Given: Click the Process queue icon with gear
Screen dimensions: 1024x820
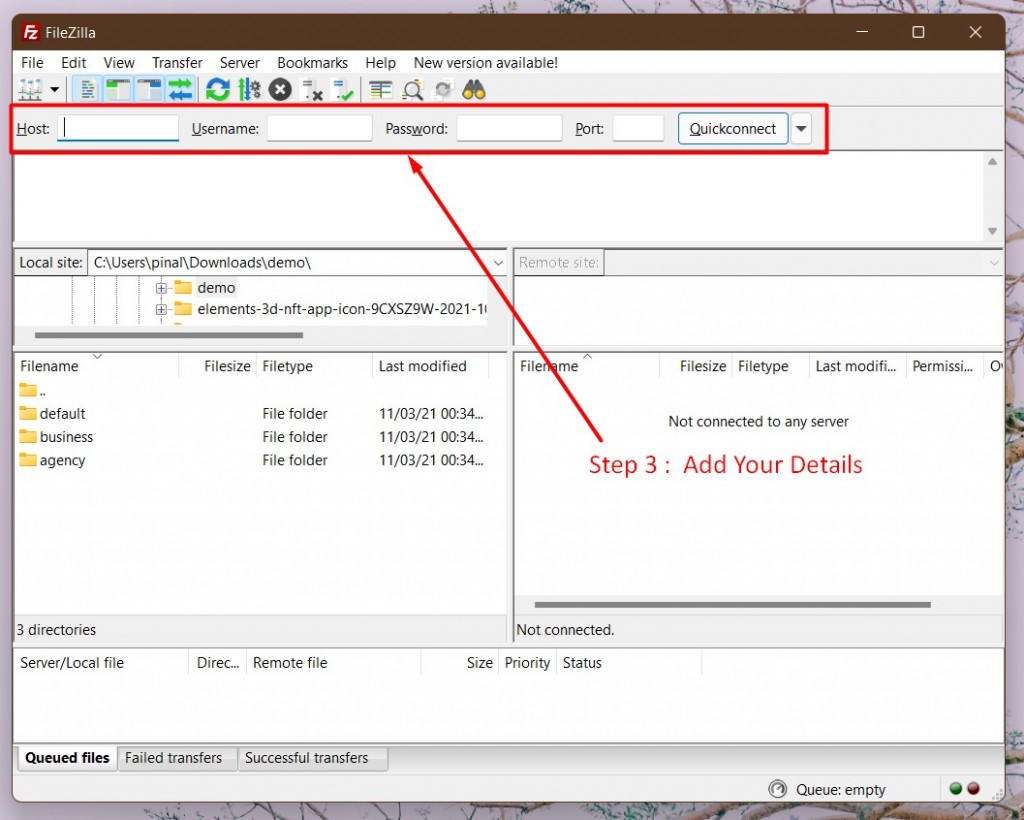Looking at the screenshot, I should (x=249, y=89).
